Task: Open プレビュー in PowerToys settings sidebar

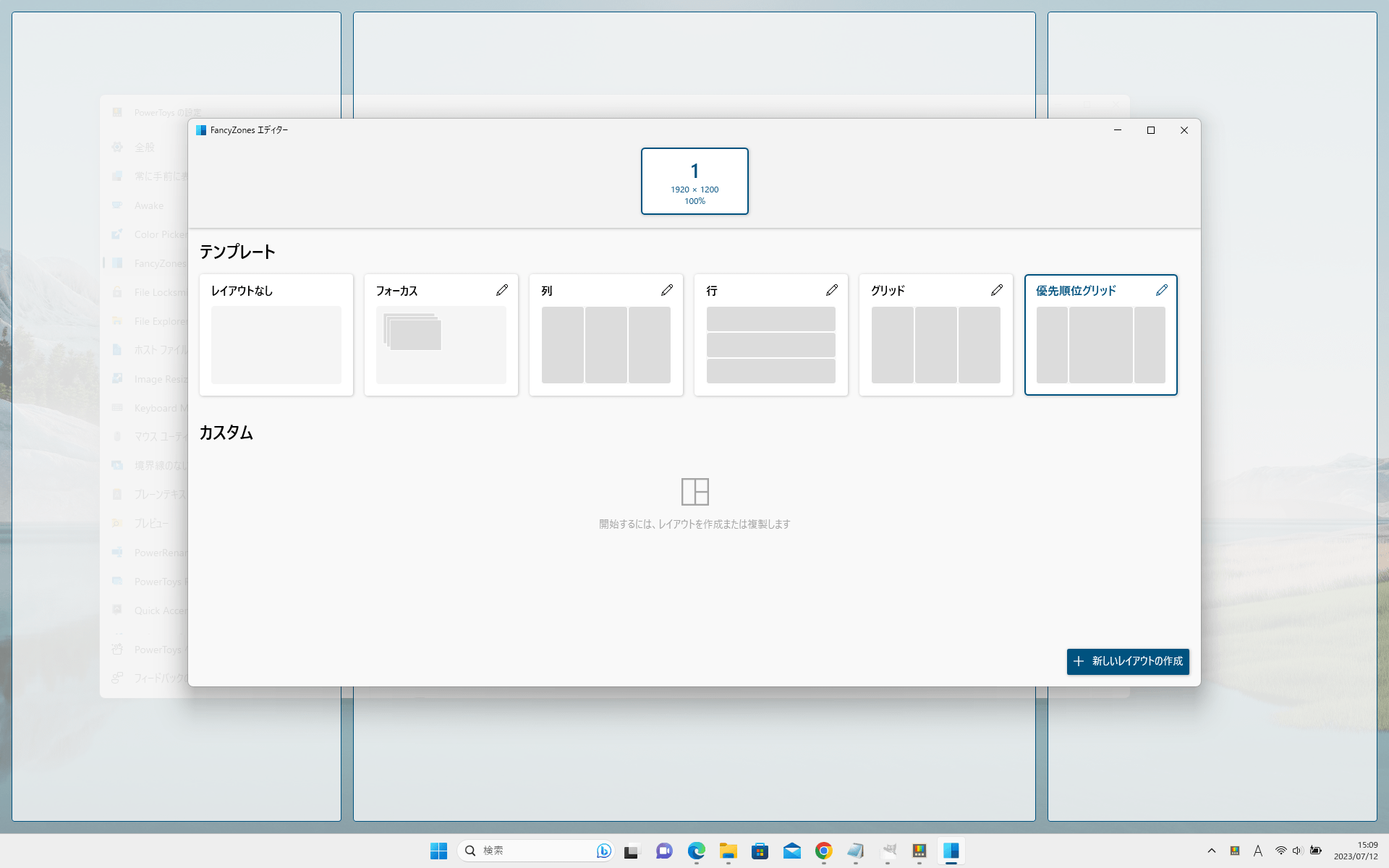Action: 145,524
